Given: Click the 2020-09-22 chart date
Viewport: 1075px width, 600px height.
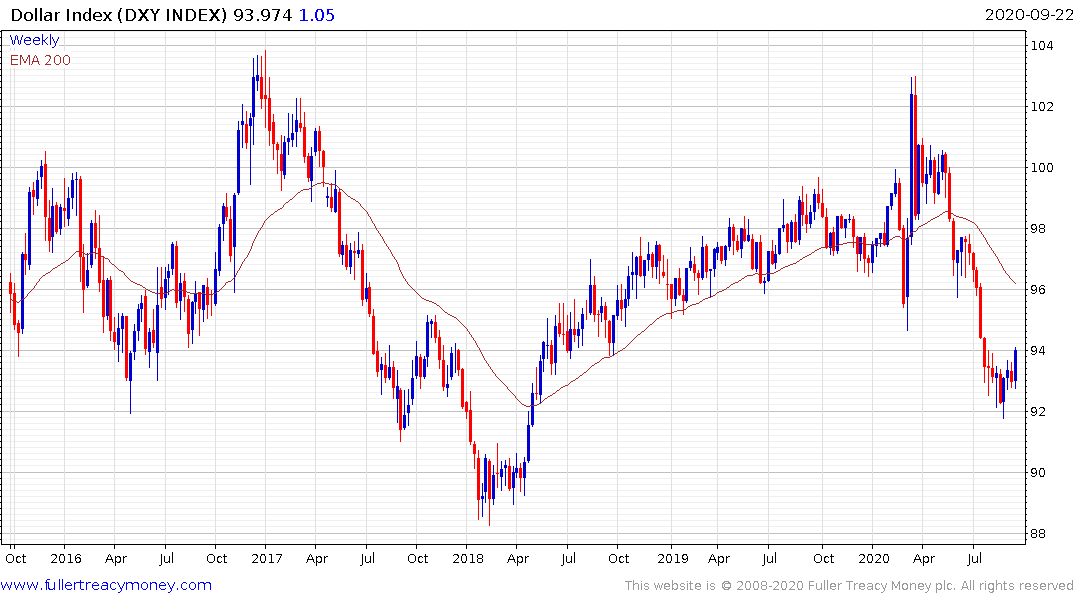Looking at the screenshot, I should pos(1028,15).
